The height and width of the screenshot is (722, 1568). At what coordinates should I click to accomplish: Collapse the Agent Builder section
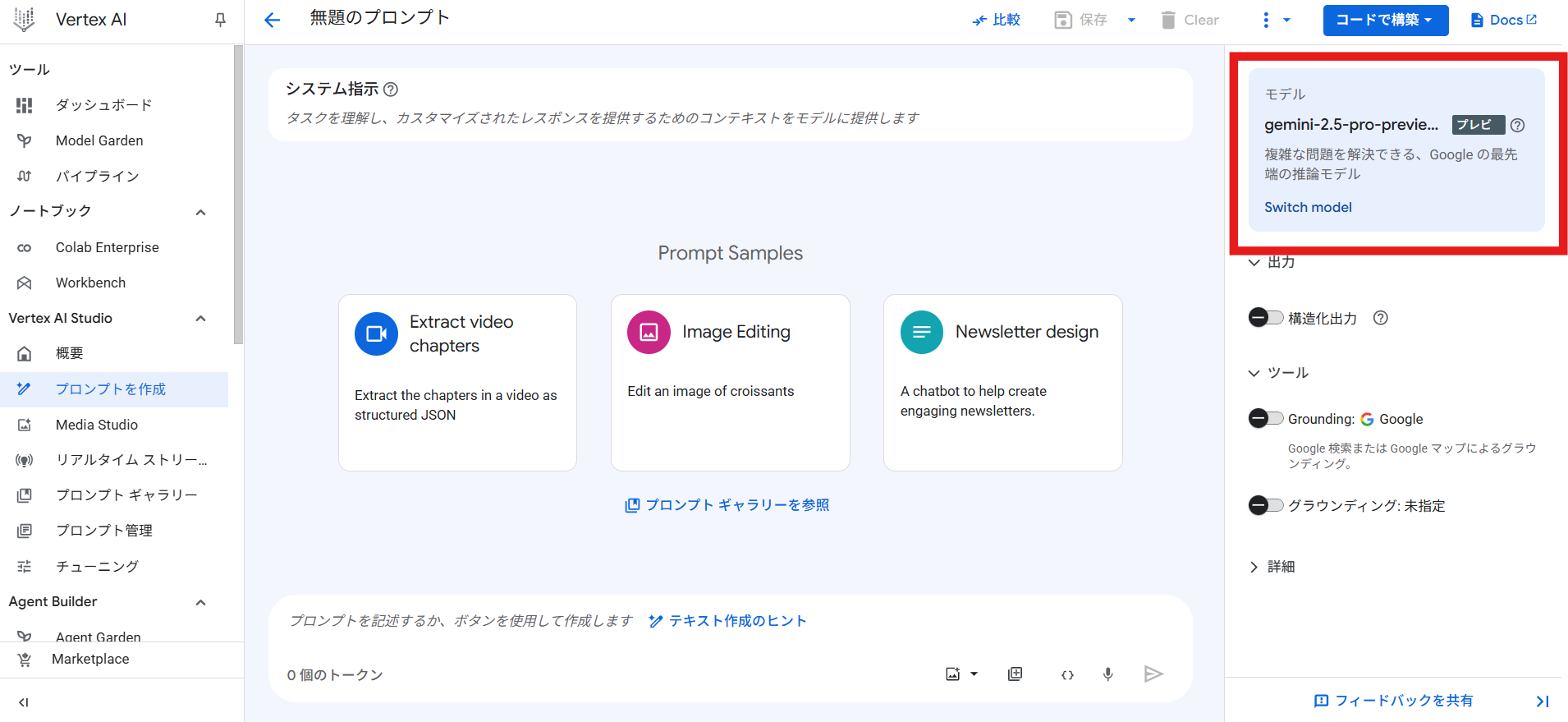click(200, 602)
